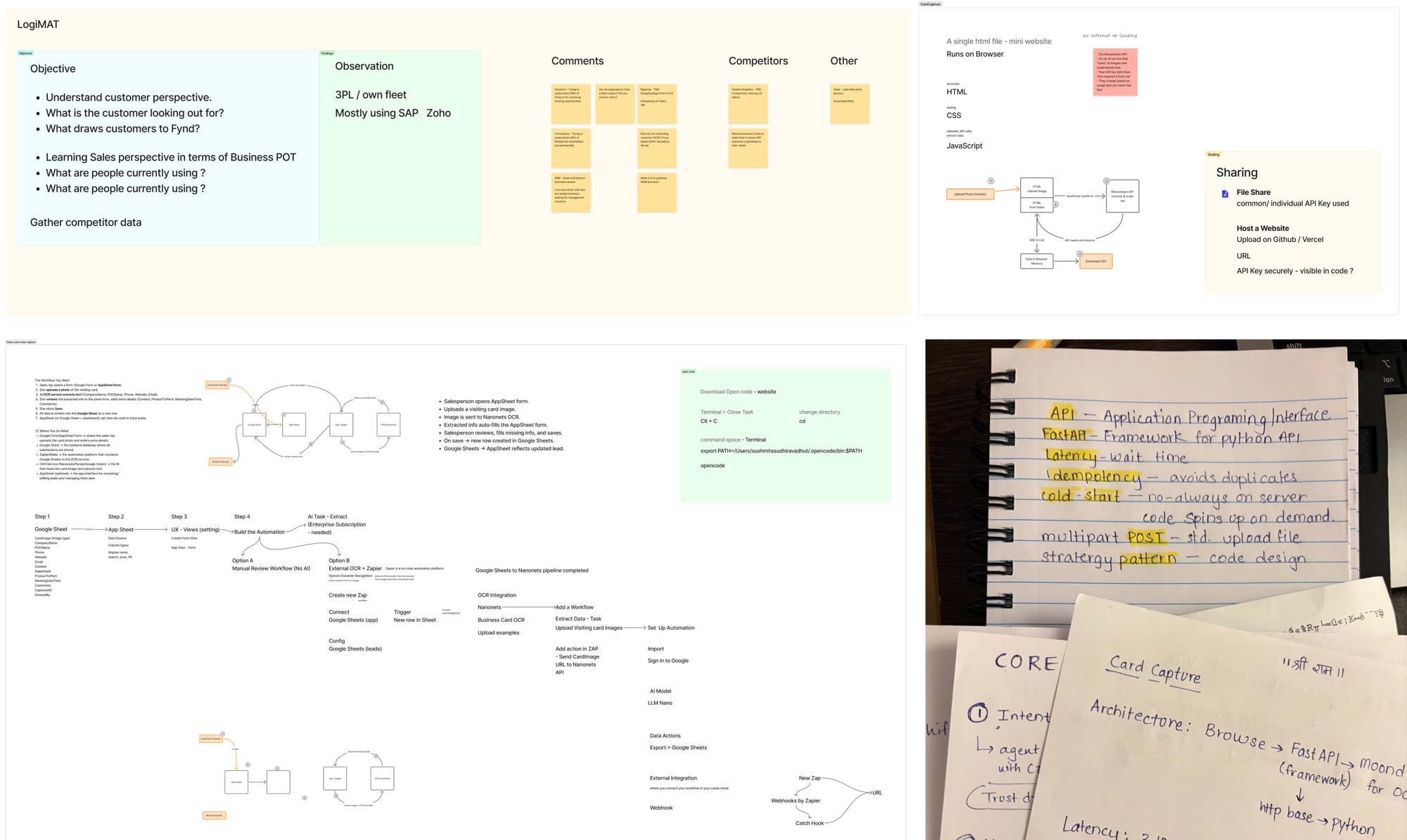Select the HTML Upload Image box
This screenshot has height=840, width=1407.
tap(1036, 187)
